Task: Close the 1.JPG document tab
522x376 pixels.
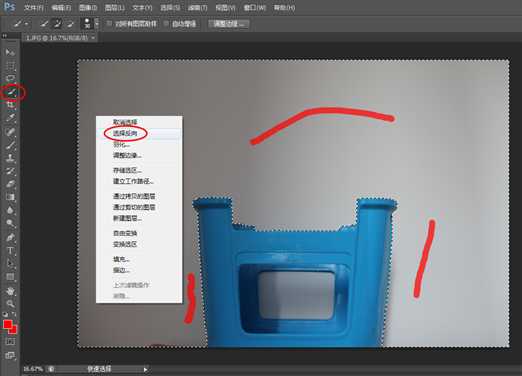Action: point(93,38)
